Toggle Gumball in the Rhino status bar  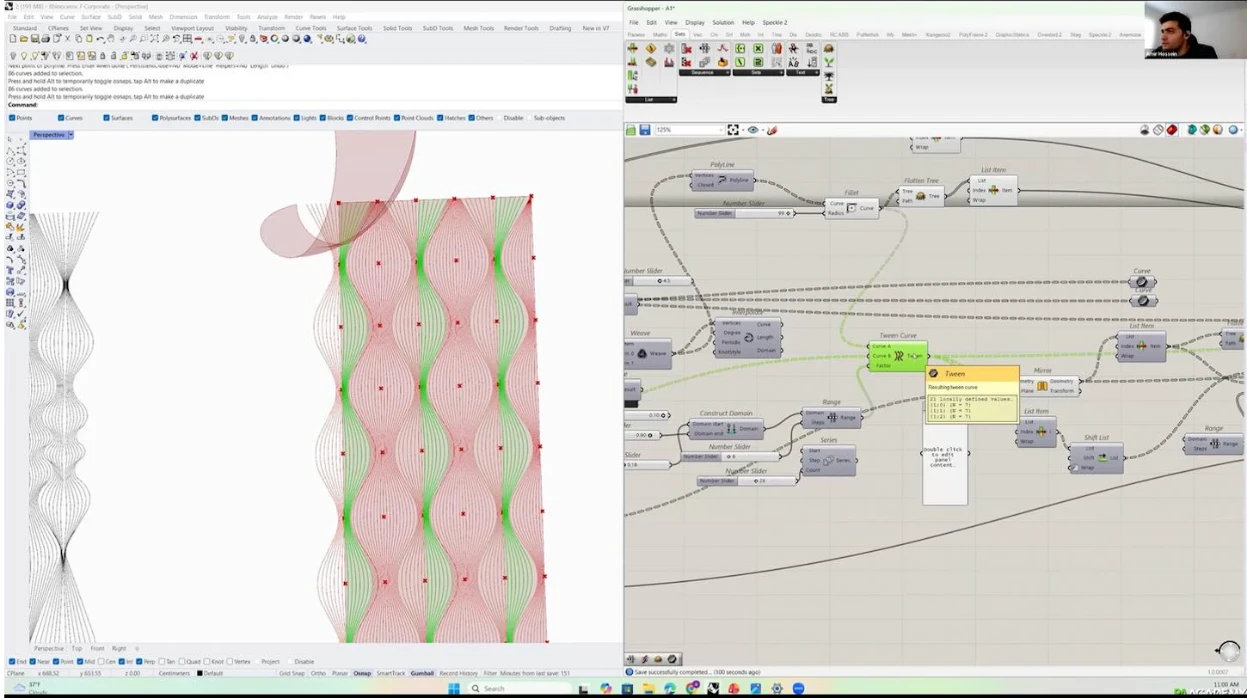coord(422,673)
